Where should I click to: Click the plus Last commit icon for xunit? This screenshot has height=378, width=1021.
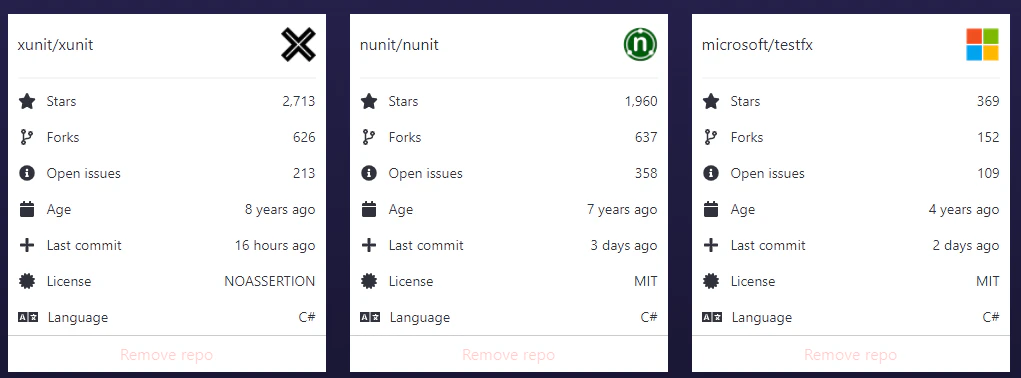pos(27,245)
